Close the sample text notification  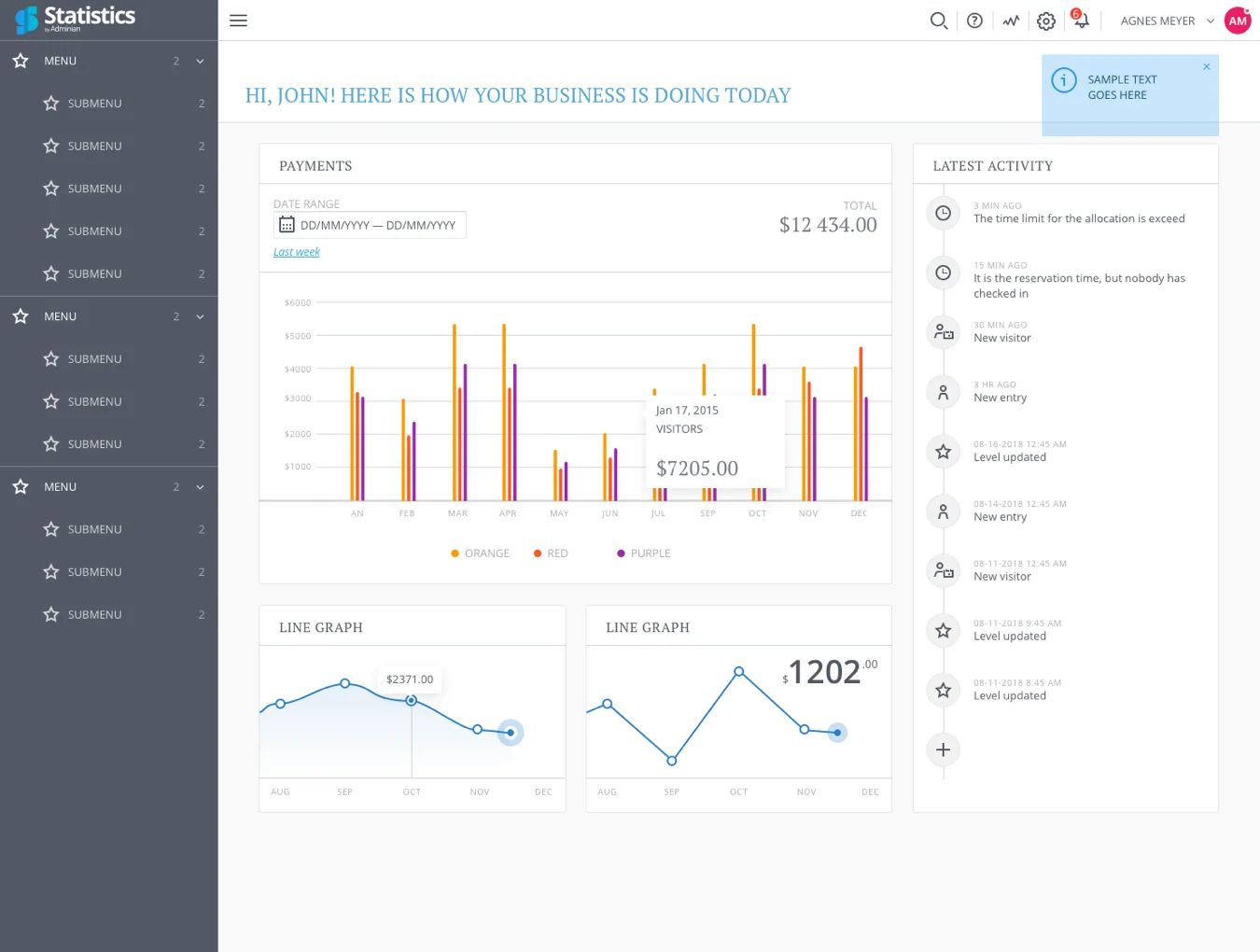click(1207, 66)
